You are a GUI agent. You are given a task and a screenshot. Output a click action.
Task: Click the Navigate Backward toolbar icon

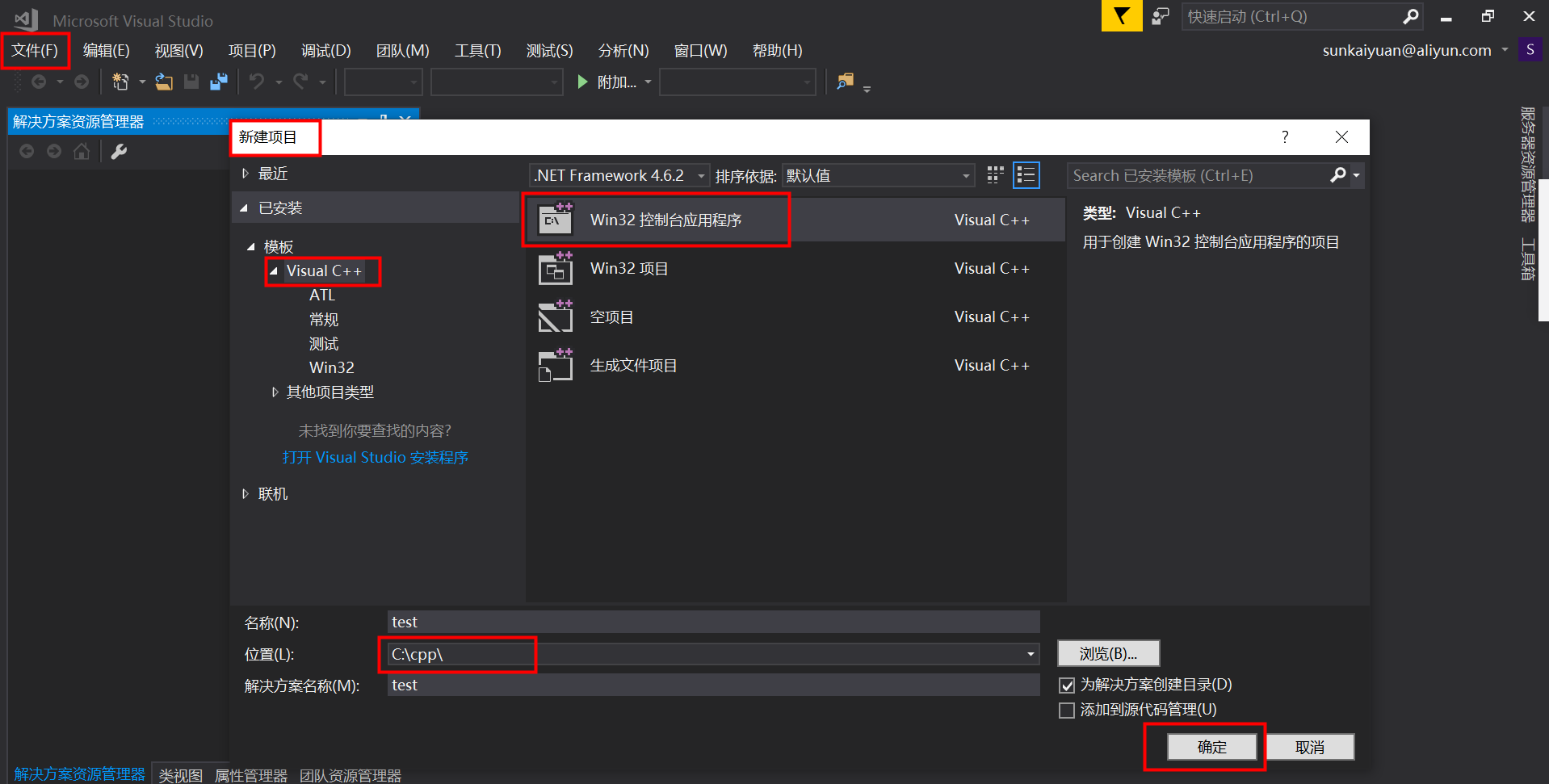pos(38,82)
